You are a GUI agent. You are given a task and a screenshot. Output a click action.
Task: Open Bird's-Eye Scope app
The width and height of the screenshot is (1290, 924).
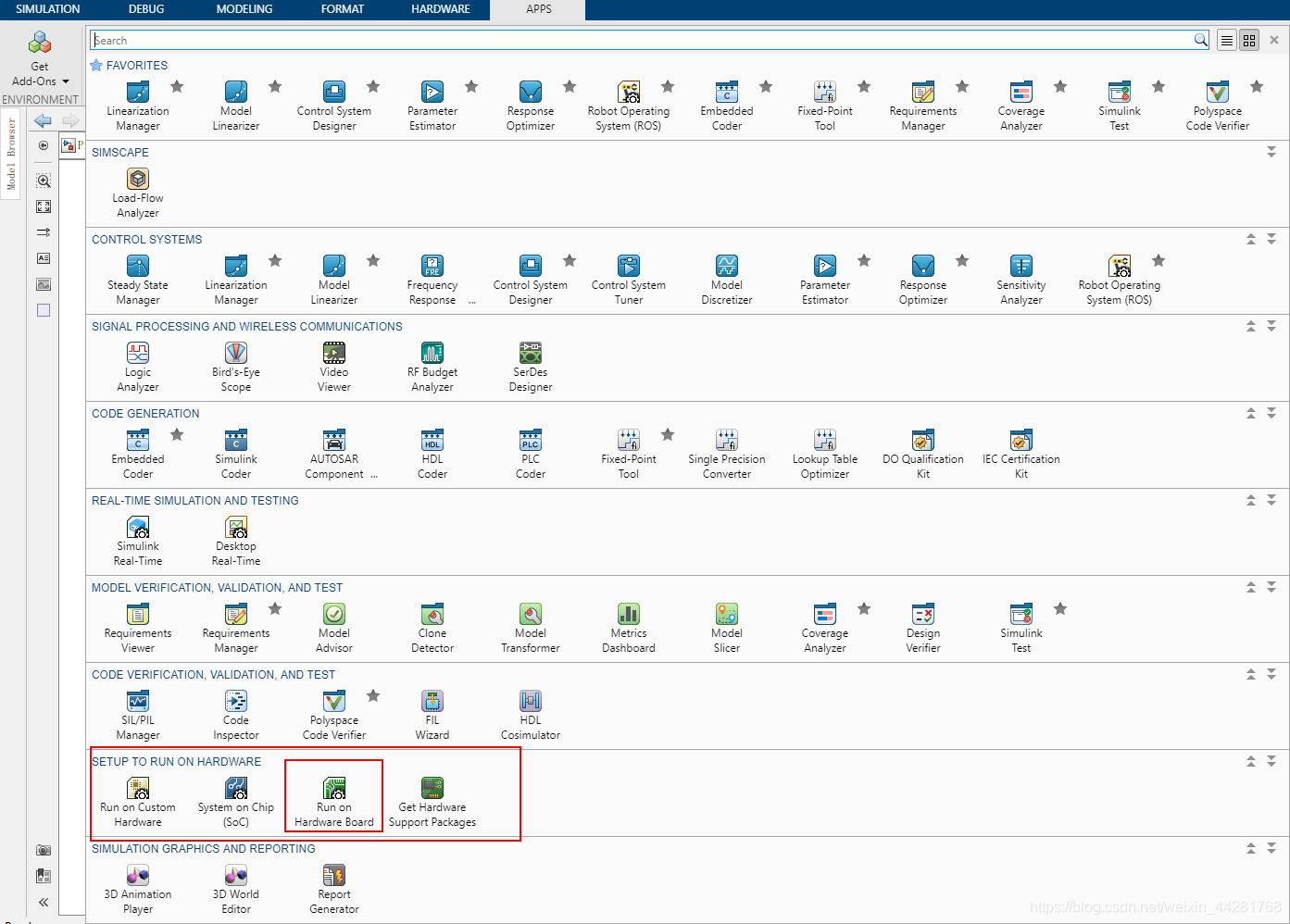click(236, 367)
